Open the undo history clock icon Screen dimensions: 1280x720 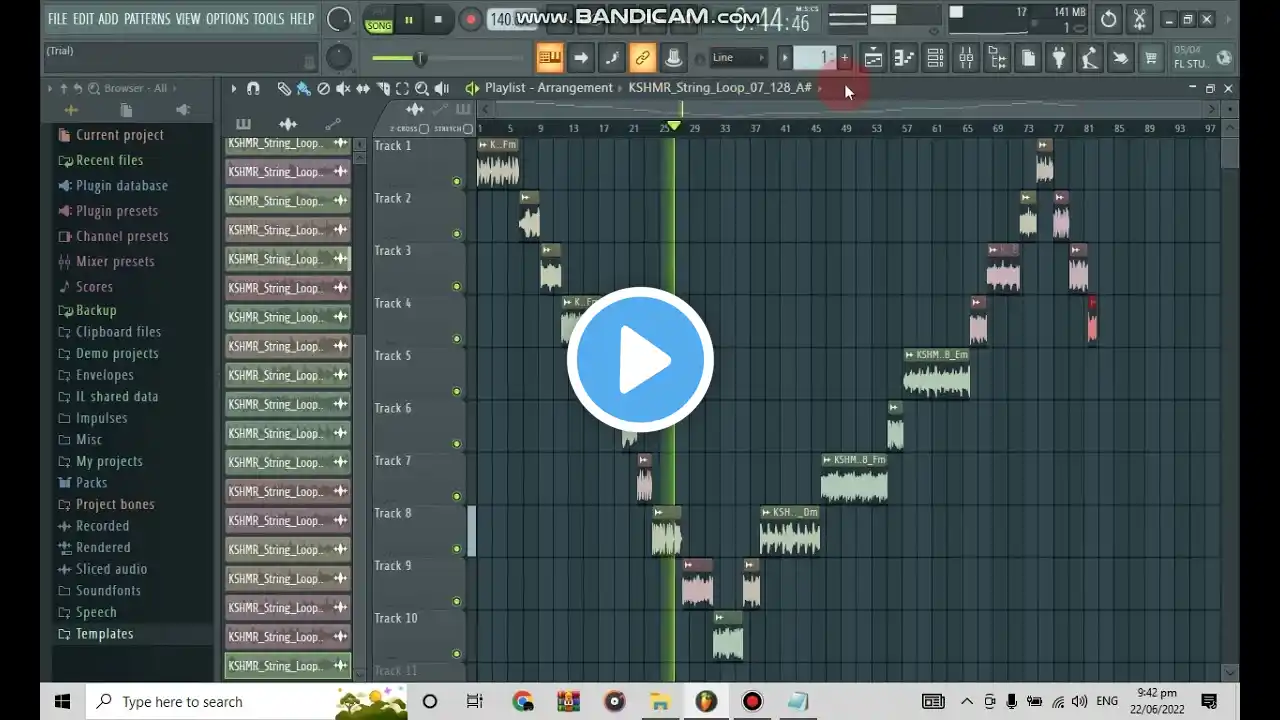click(x=1108, y=19)
